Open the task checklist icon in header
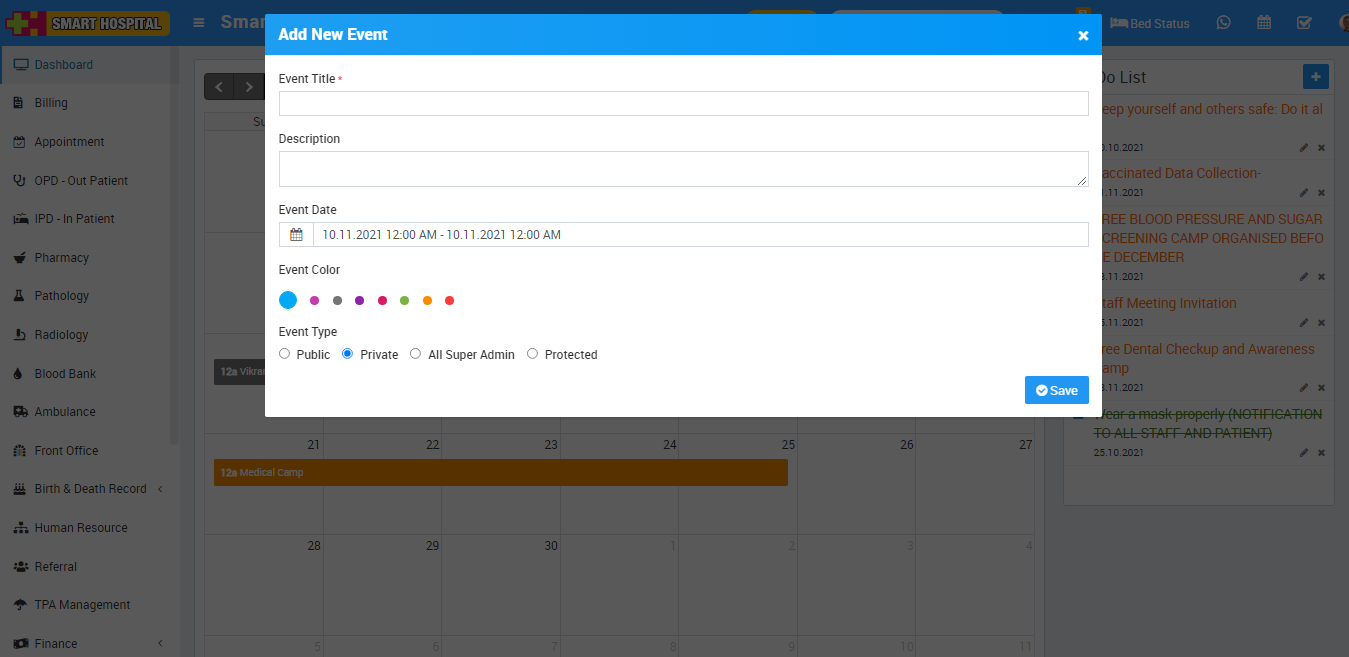The width and height of the screenshot is (1349, 657). 1304,22
